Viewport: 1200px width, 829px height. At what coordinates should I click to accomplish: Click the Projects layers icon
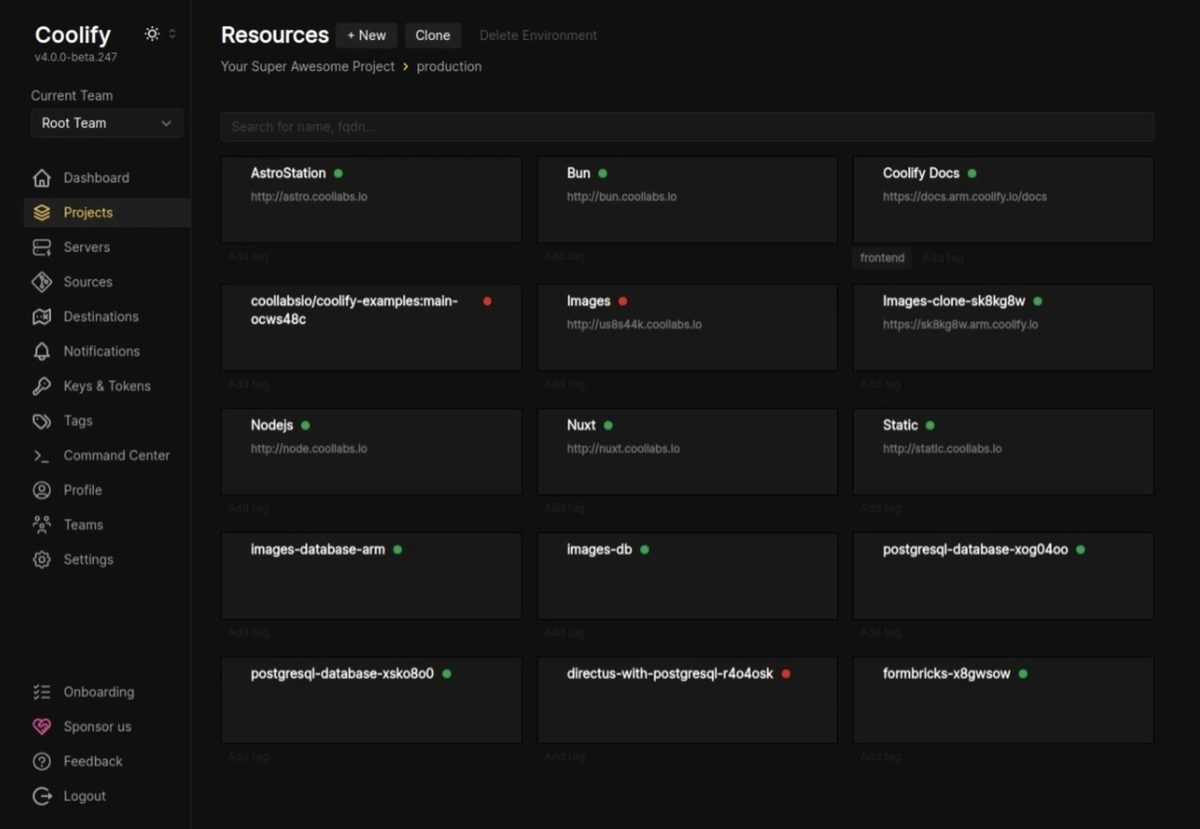click(42, 213)
